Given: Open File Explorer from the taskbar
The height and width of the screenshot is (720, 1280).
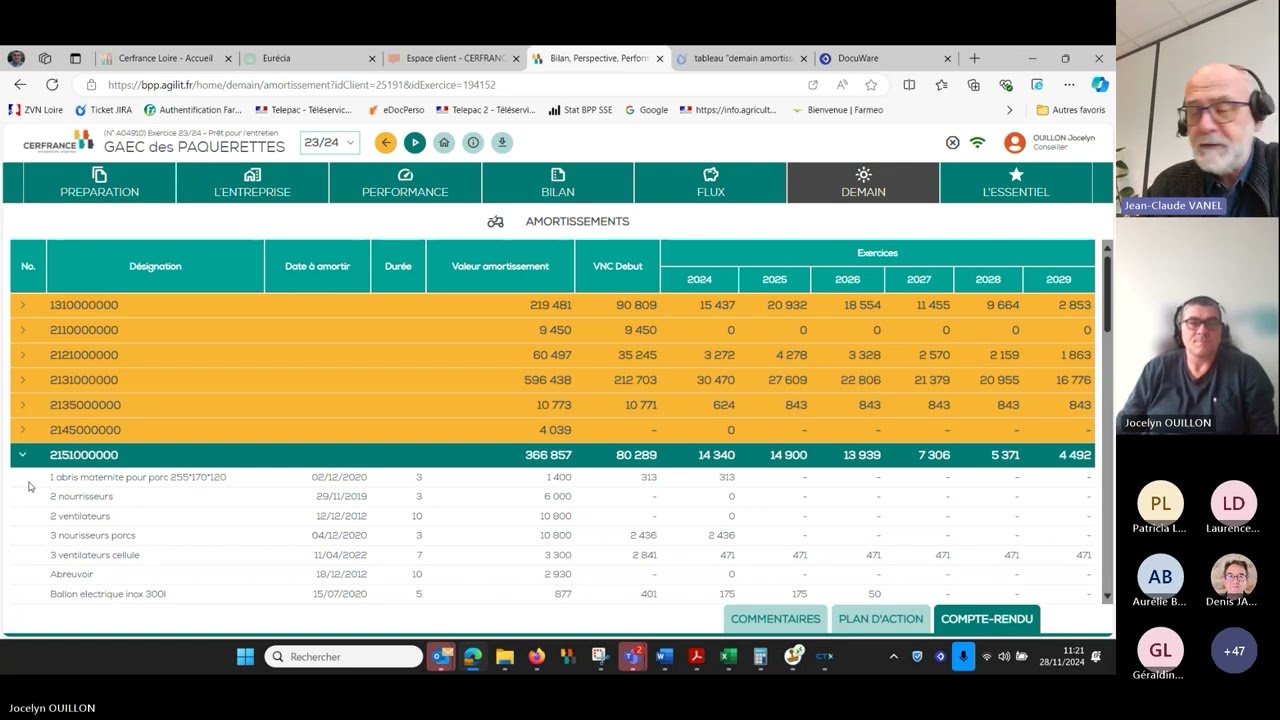Looking at the screenshot, I should click(505, 657).
